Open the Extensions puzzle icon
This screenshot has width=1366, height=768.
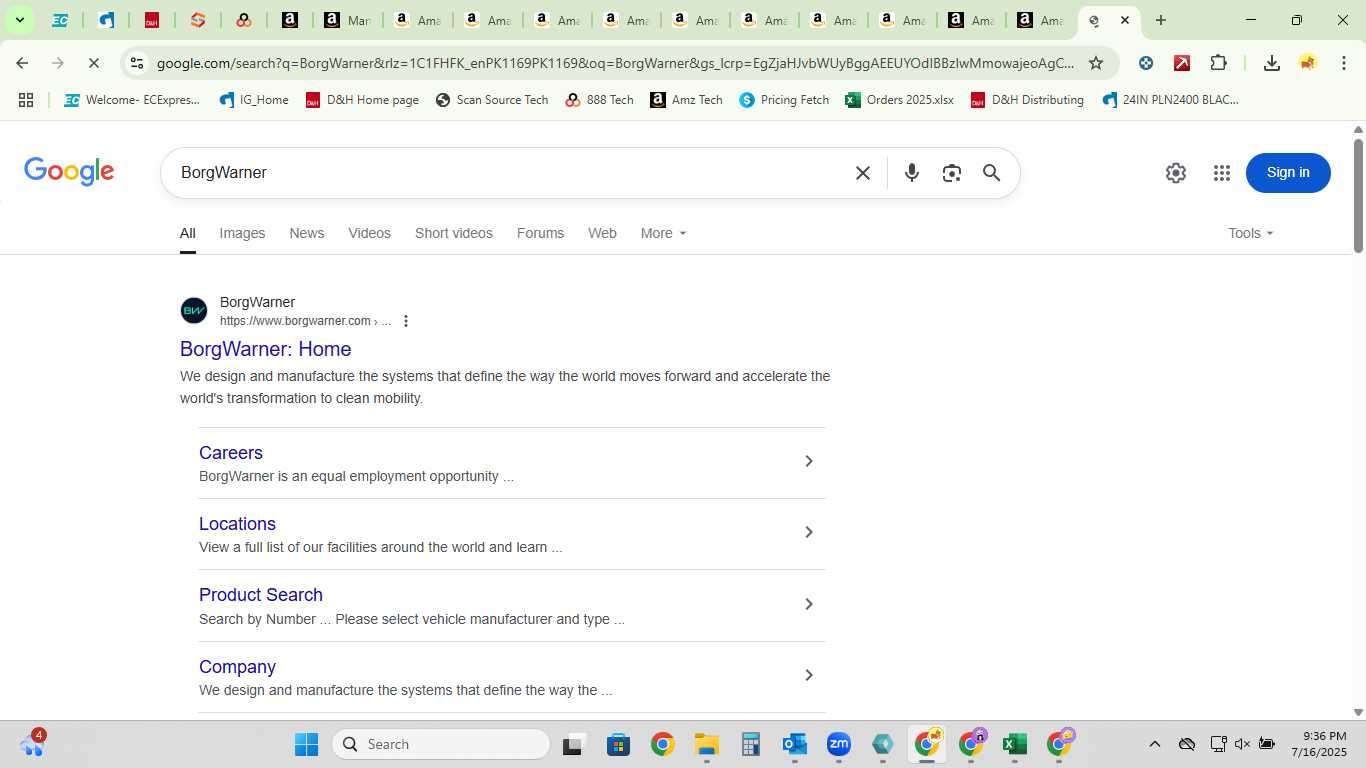1218,63
